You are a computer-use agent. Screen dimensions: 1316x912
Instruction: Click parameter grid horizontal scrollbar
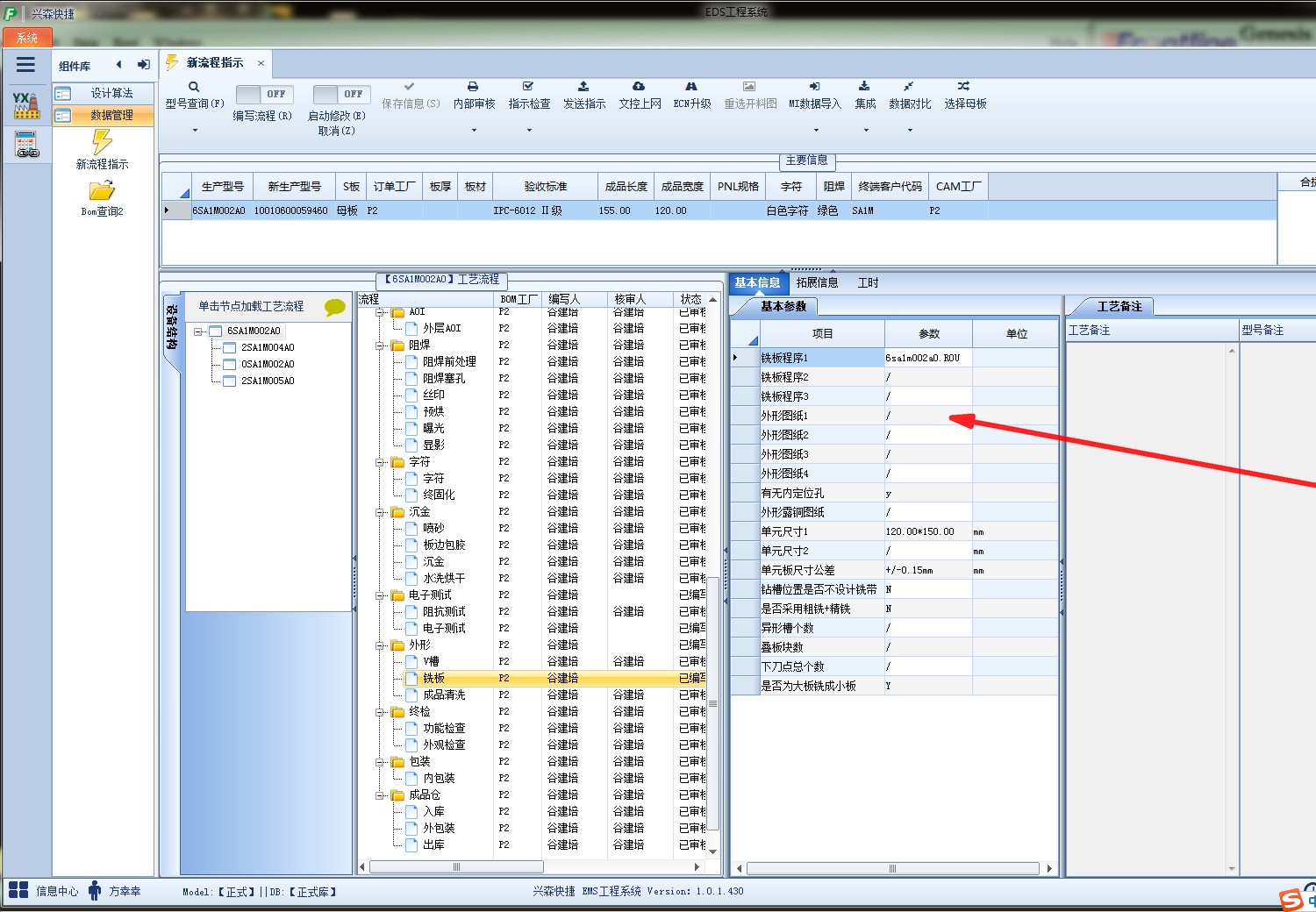point(893,868)
